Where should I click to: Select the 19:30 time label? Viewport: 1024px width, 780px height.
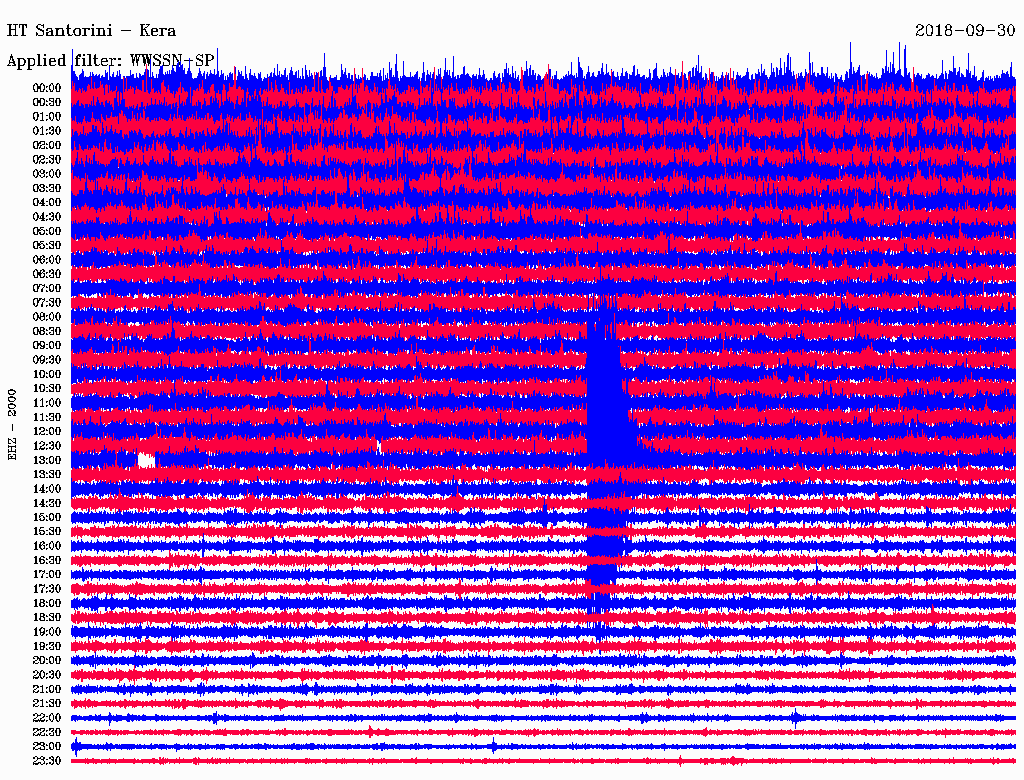47,647
